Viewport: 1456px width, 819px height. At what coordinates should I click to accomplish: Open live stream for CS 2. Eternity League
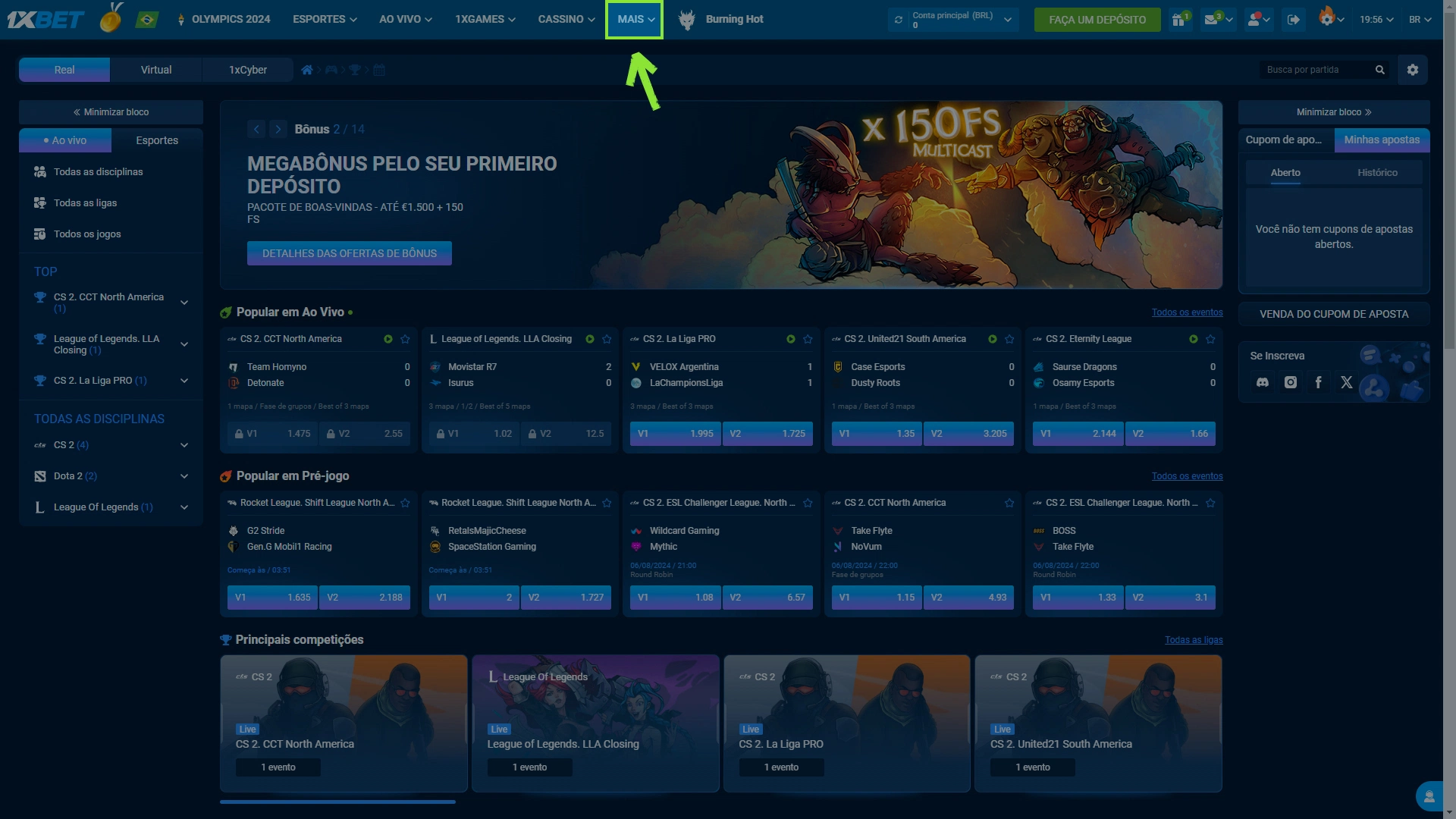click(1194, 339)
